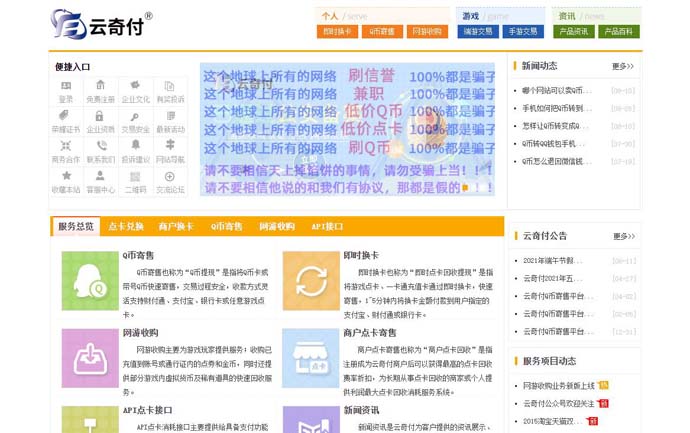Click the green Q币寄售 service image
Image resolution: width=690 pixels, height=433 pixels.
90,280
